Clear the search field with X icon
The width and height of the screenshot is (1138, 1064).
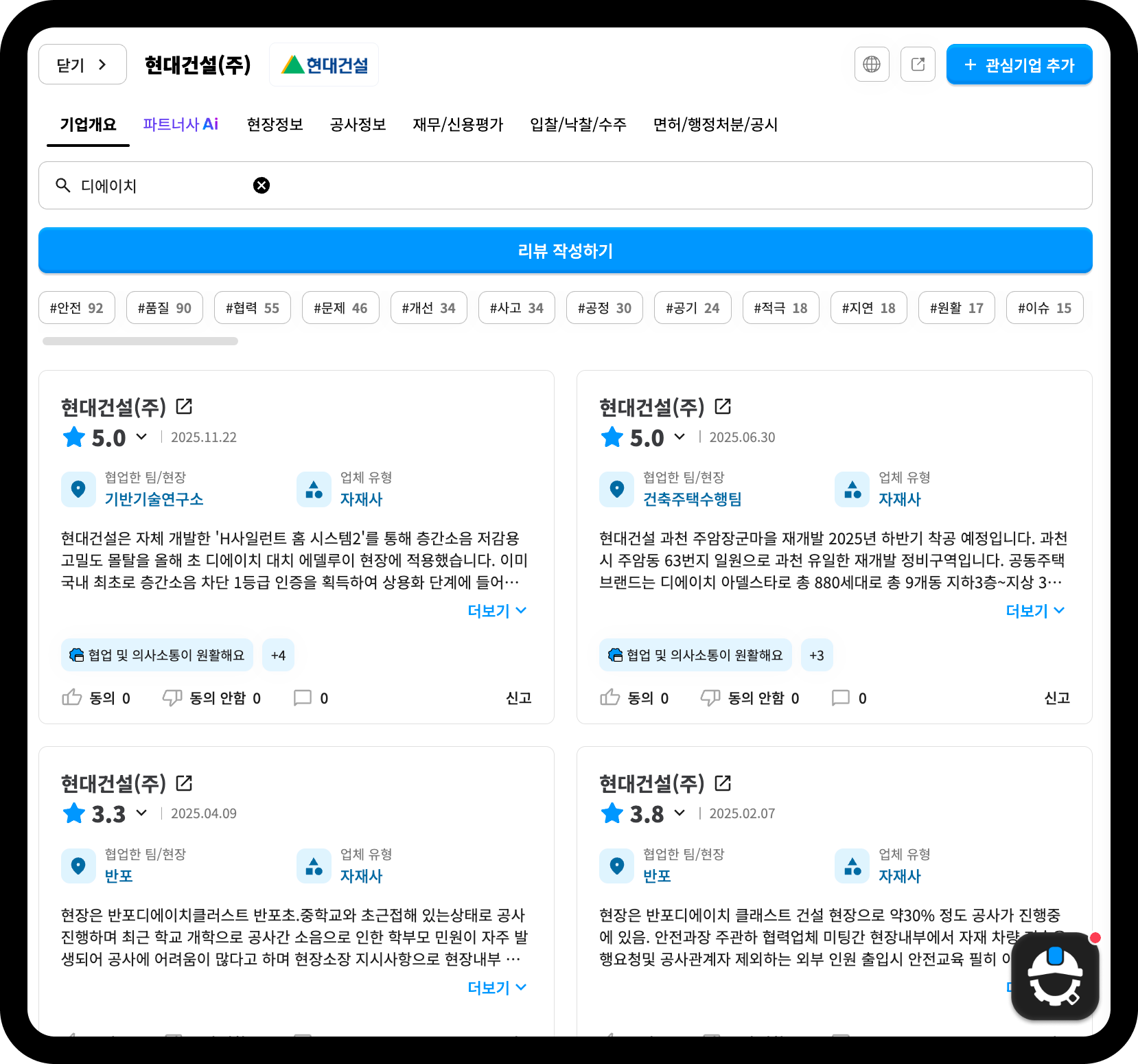[x=262, y=185]
